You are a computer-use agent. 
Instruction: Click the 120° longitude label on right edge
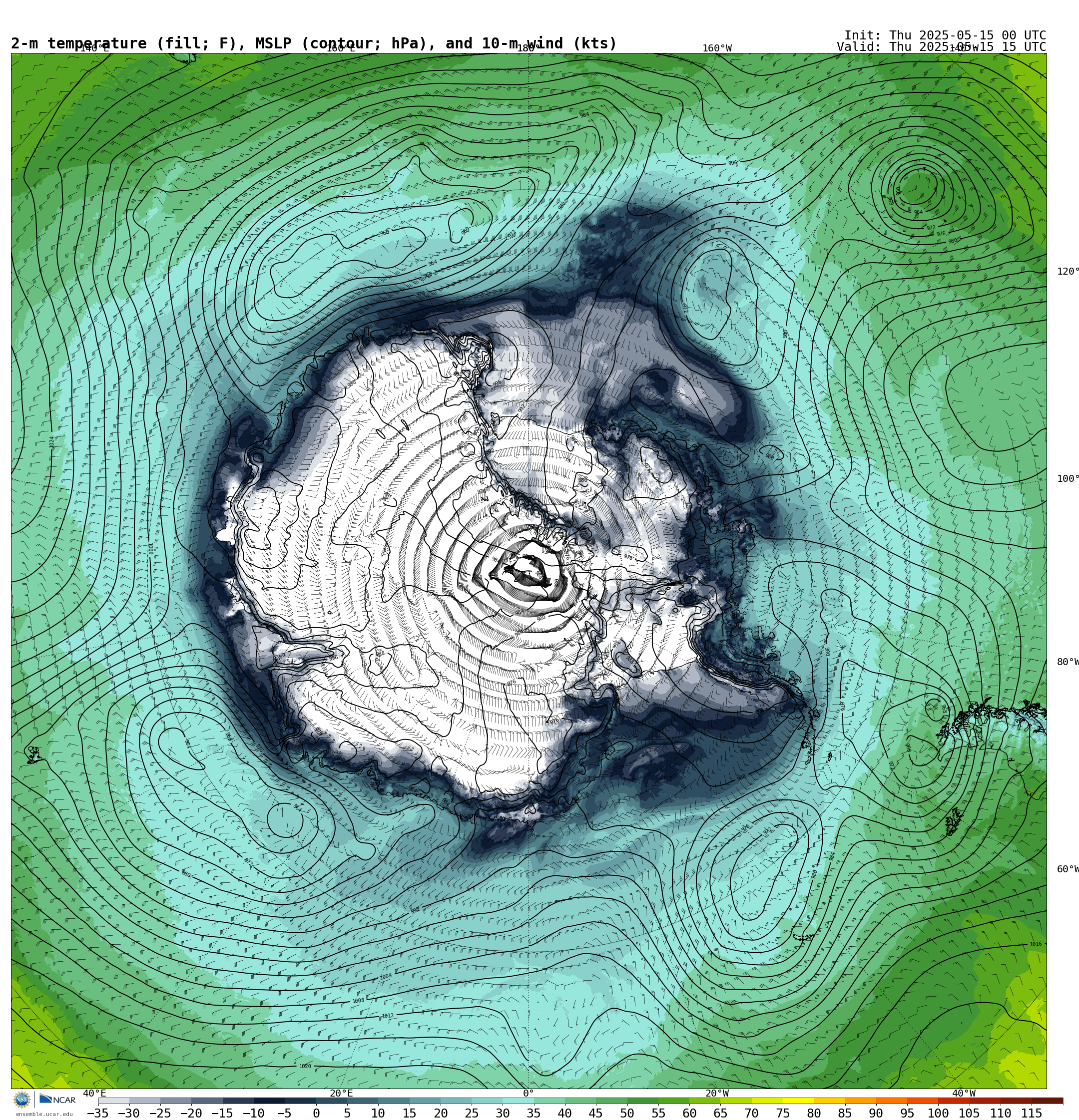tap(1068, 272)
